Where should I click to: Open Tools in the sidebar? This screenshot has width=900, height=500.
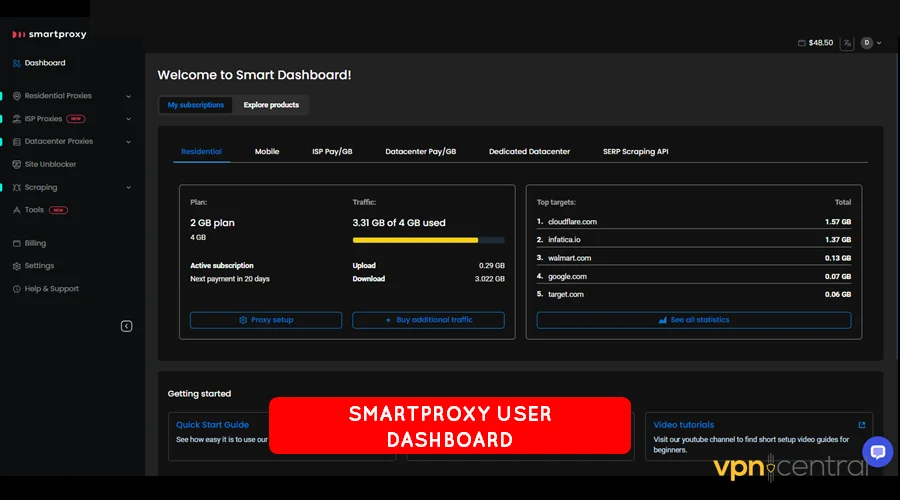click(x=34, y=210)
